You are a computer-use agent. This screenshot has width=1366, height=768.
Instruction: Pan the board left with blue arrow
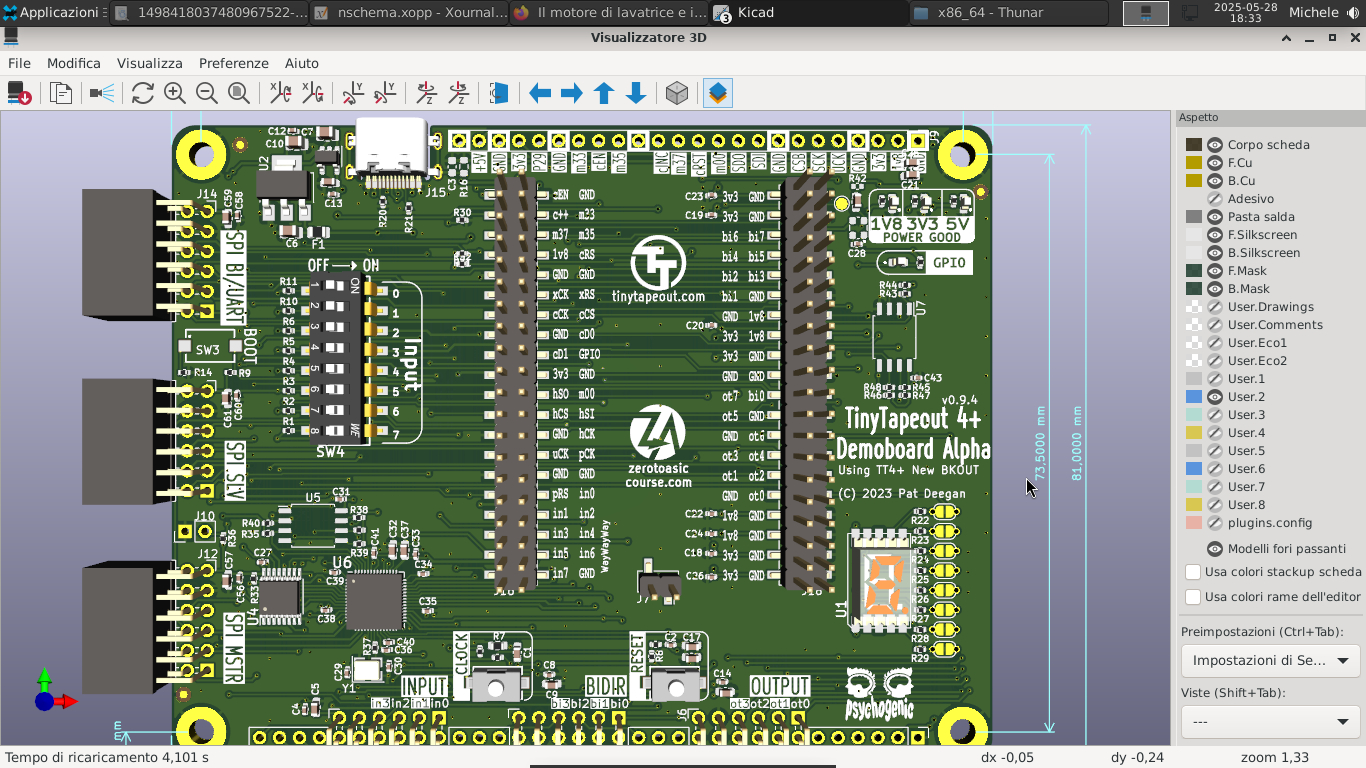pos(540,93)
